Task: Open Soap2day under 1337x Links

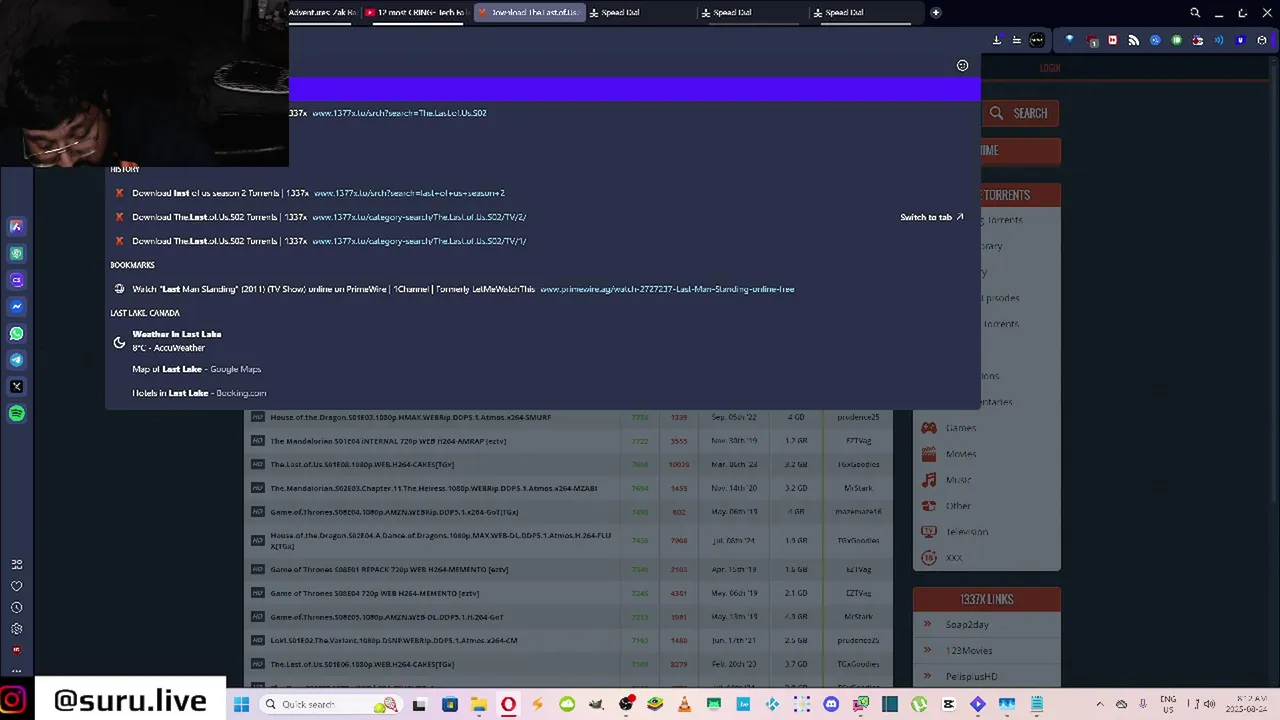Action: 967,625
